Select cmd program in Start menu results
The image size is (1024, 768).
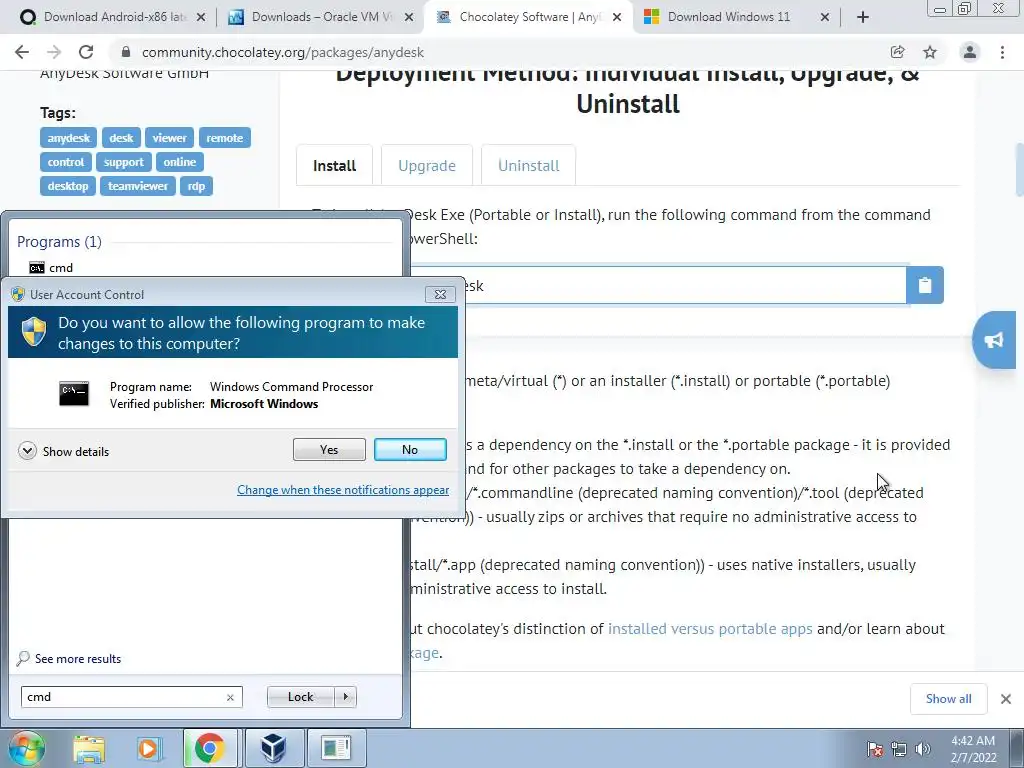click(52, 268)
